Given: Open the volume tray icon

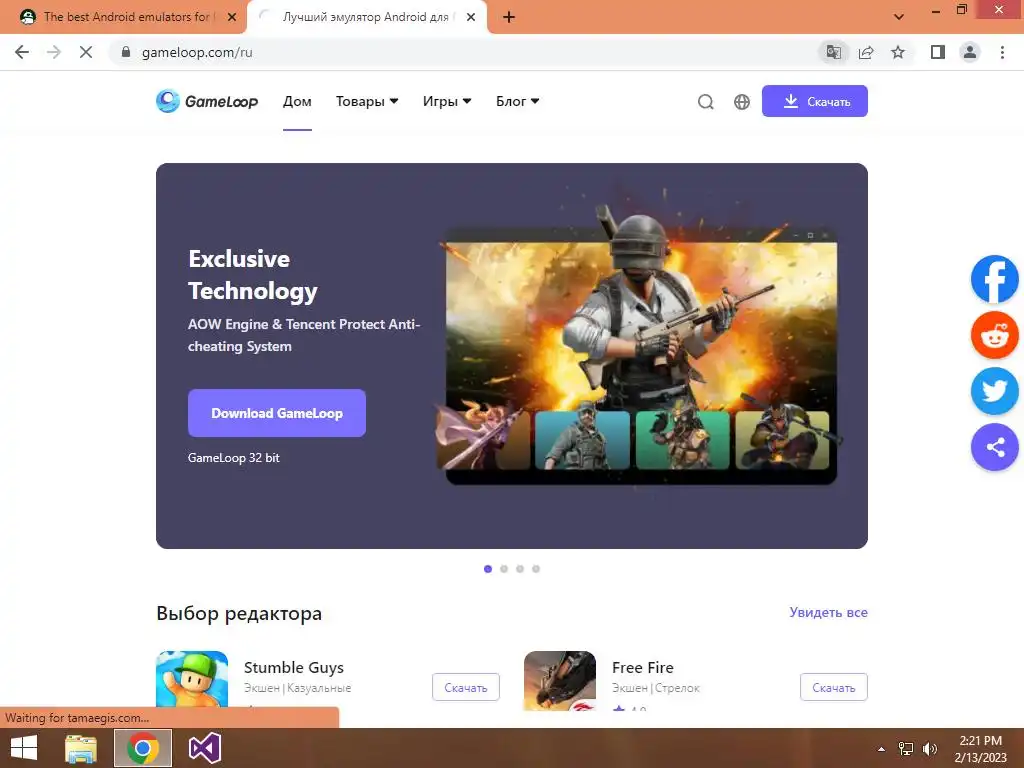Looking at the screenshot, I should pos(929,749).
